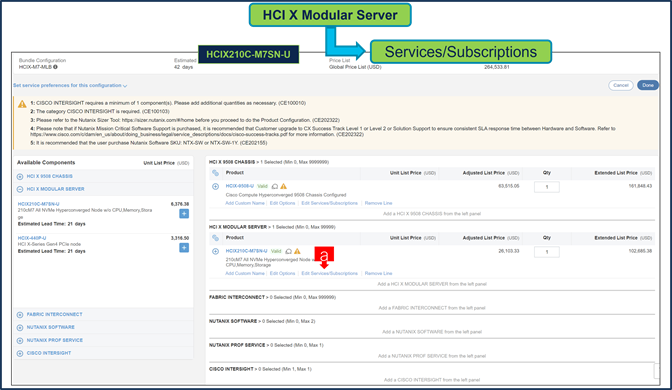Viewport: 672px width, 390px height.
Task: Expand the HCIX-9508-U line item row
Action: [216, 186]
